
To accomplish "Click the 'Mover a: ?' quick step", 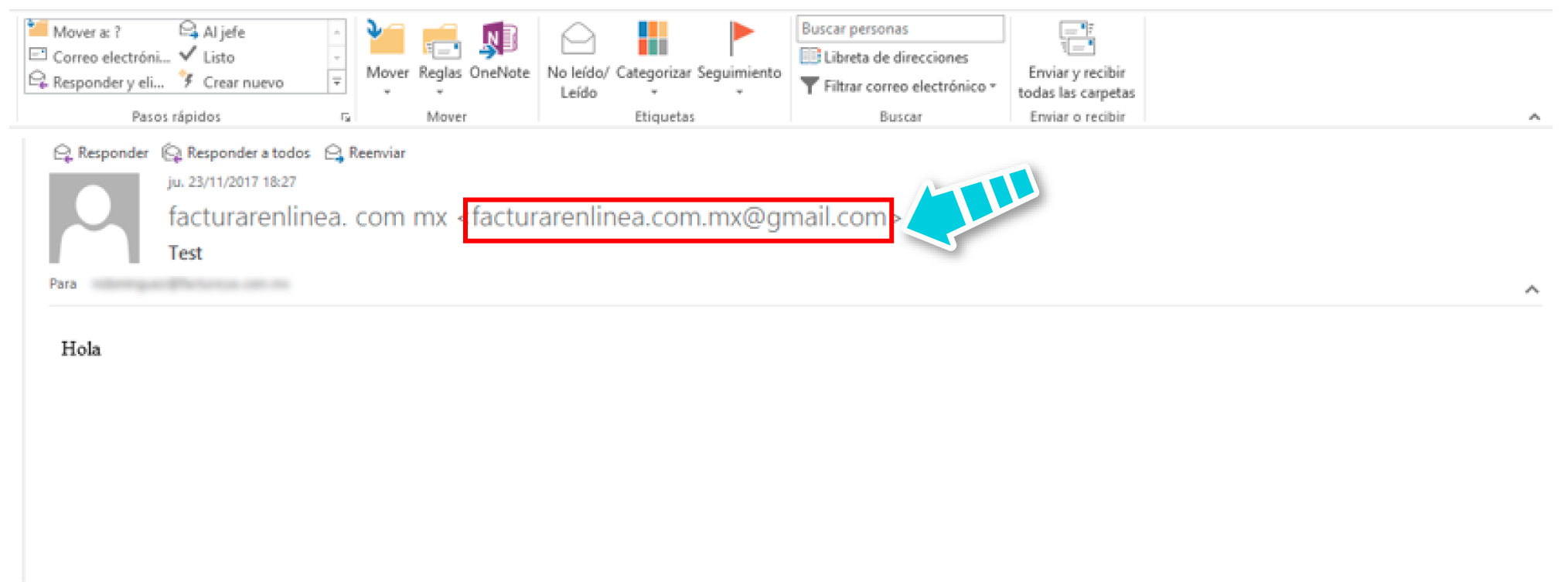I will 75,31.
